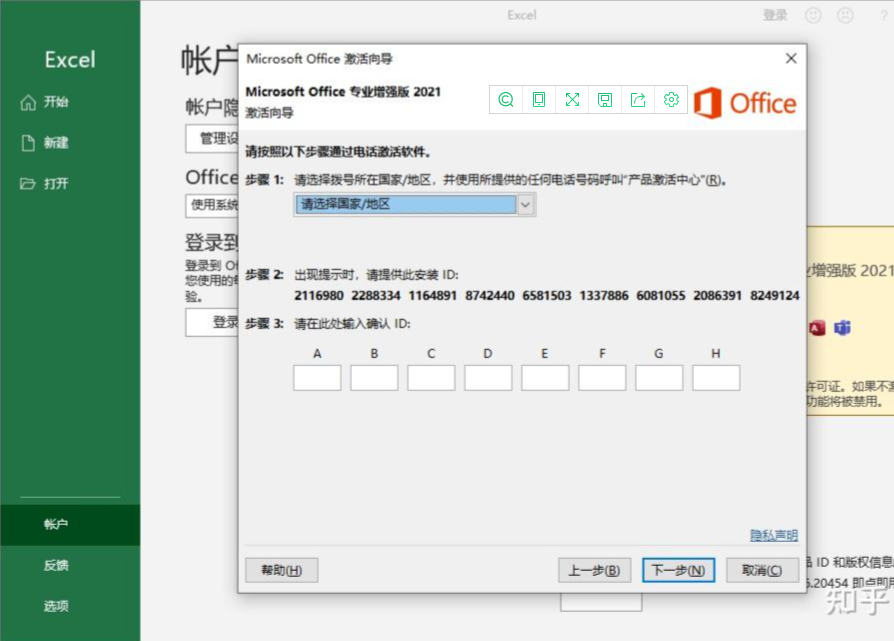Screen dimensions: 894x641
Task: Click the Teams app icon behind dialog
Action: [x=842, y=328]
